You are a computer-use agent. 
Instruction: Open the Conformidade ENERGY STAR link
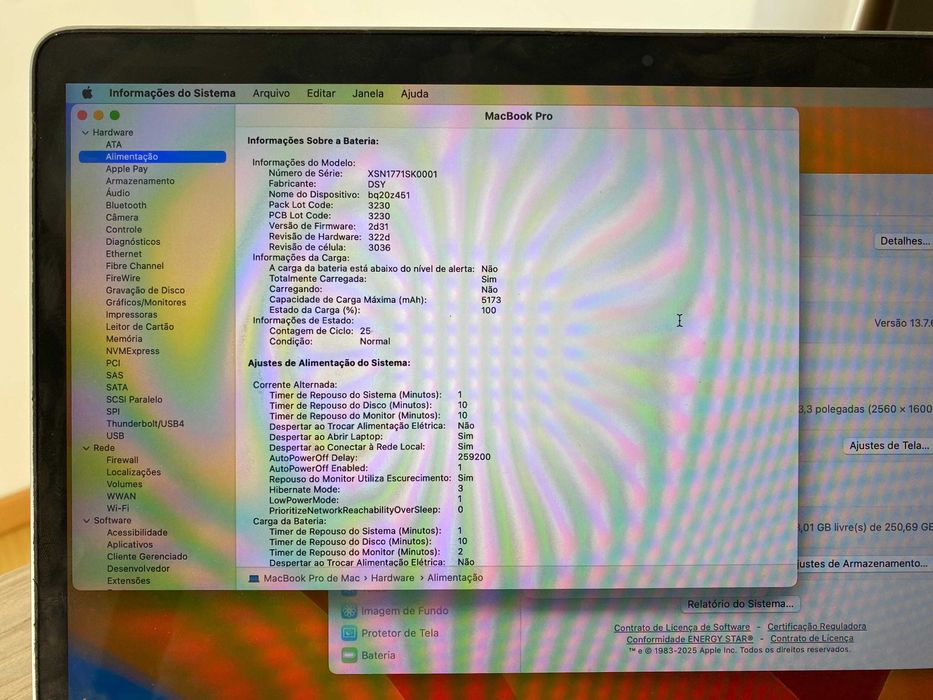(690, 639)
